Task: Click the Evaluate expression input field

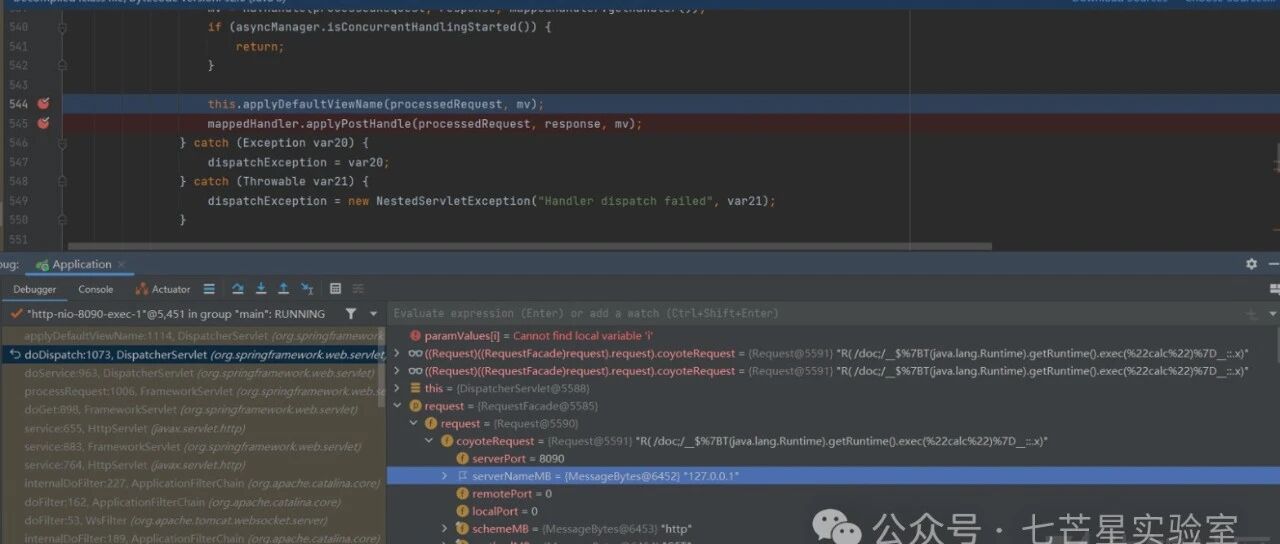Action: 815,313
